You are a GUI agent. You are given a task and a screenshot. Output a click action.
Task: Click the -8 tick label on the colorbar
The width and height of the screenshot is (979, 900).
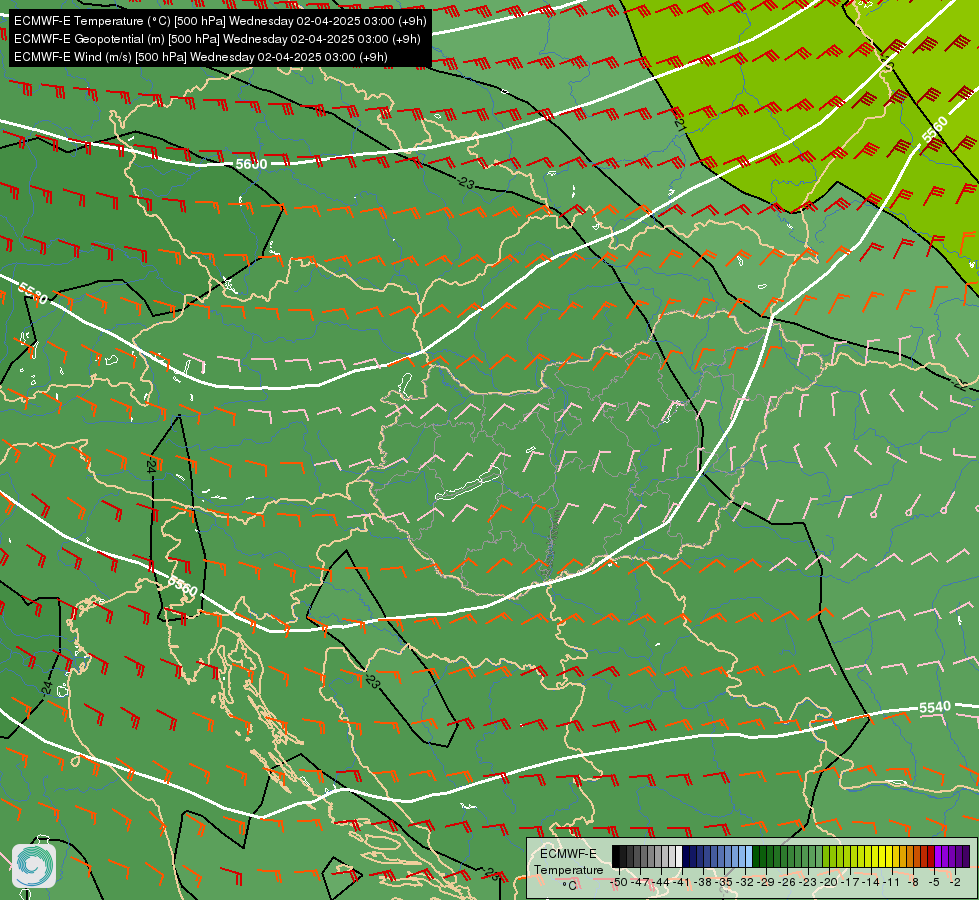point(913,882)
